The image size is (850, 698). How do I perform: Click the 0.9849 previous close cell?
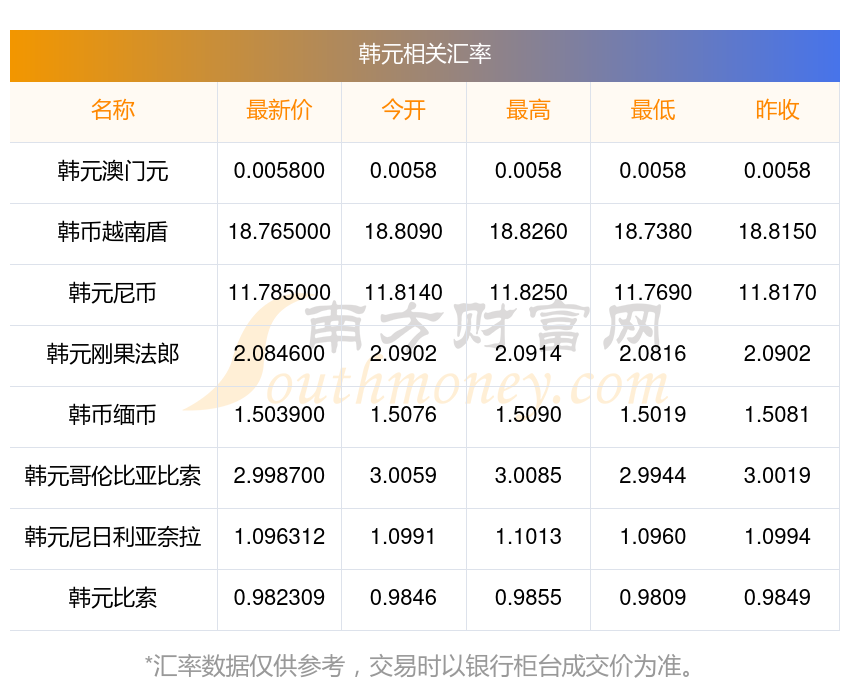(x=777, y=598)
